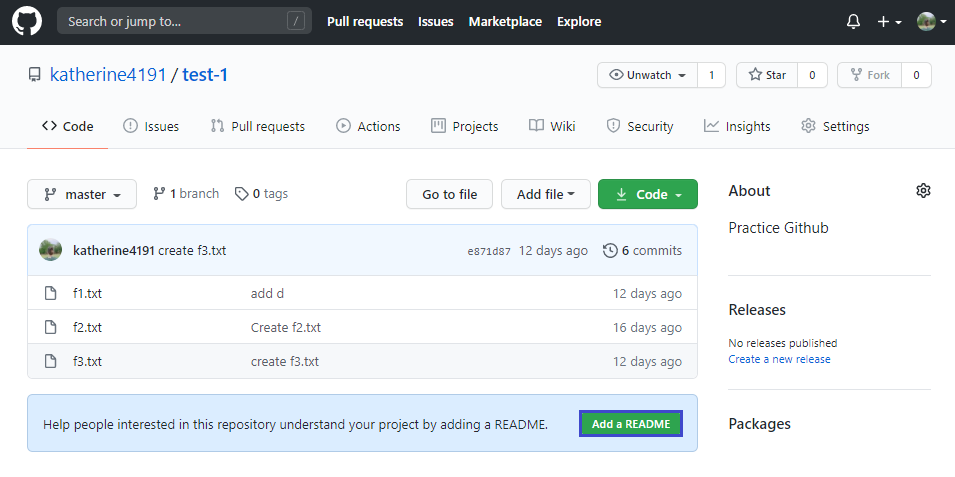Click the Go to file button

(449, 194)
